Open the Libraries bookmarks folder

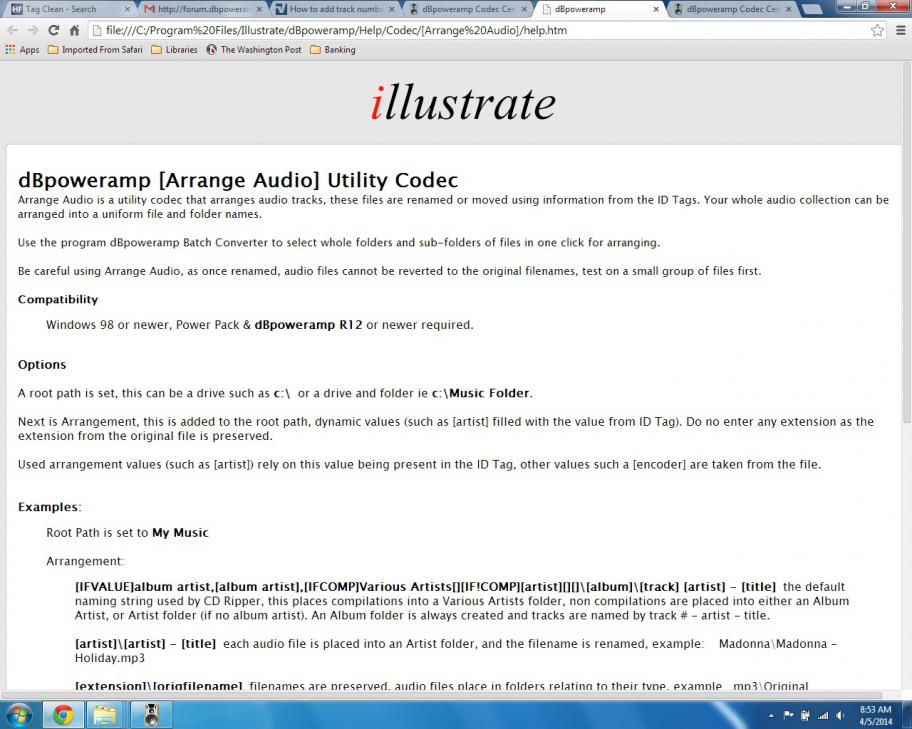pos(174,50)
